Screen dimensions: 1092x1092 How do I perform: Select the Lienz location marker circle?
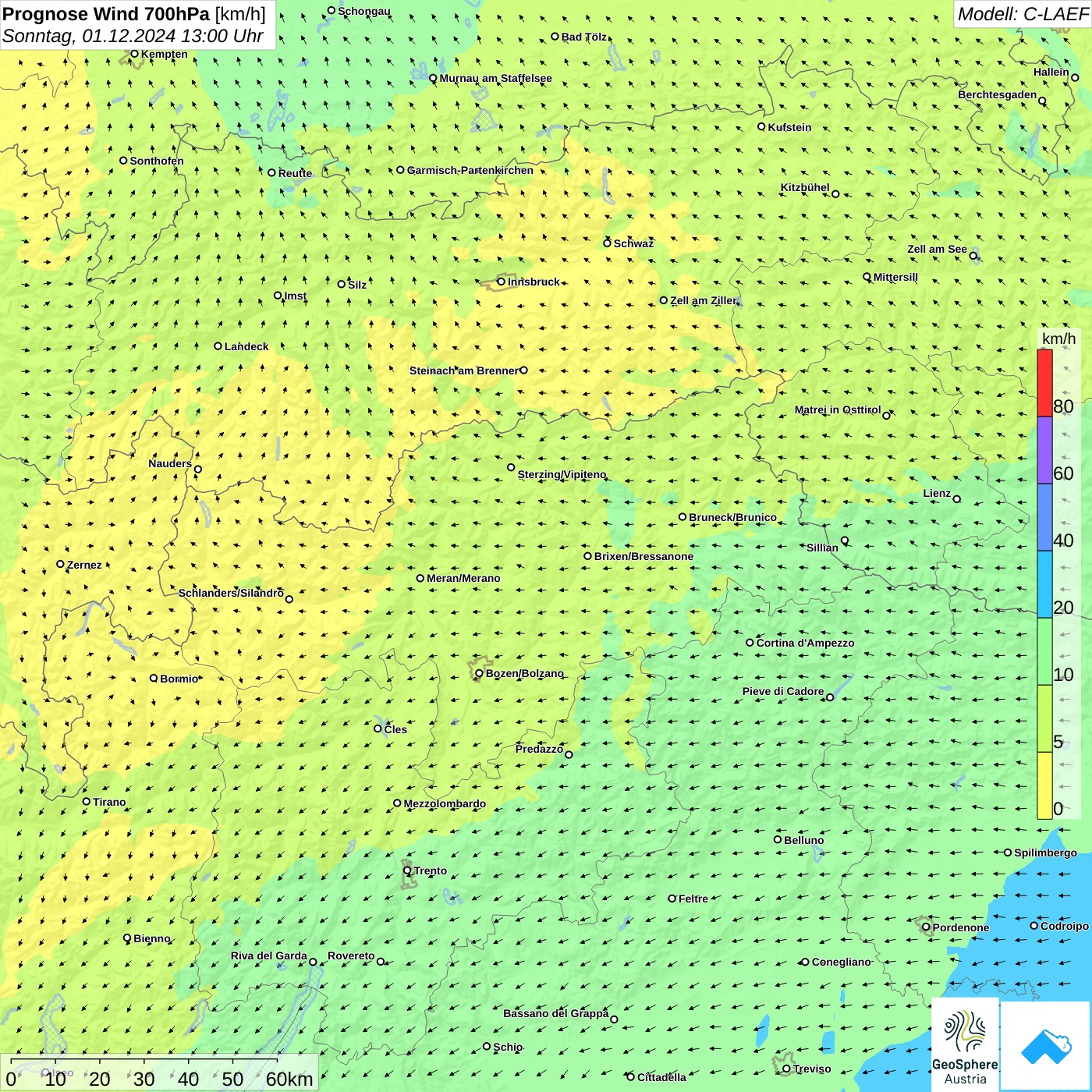click(x=957, y=499)
